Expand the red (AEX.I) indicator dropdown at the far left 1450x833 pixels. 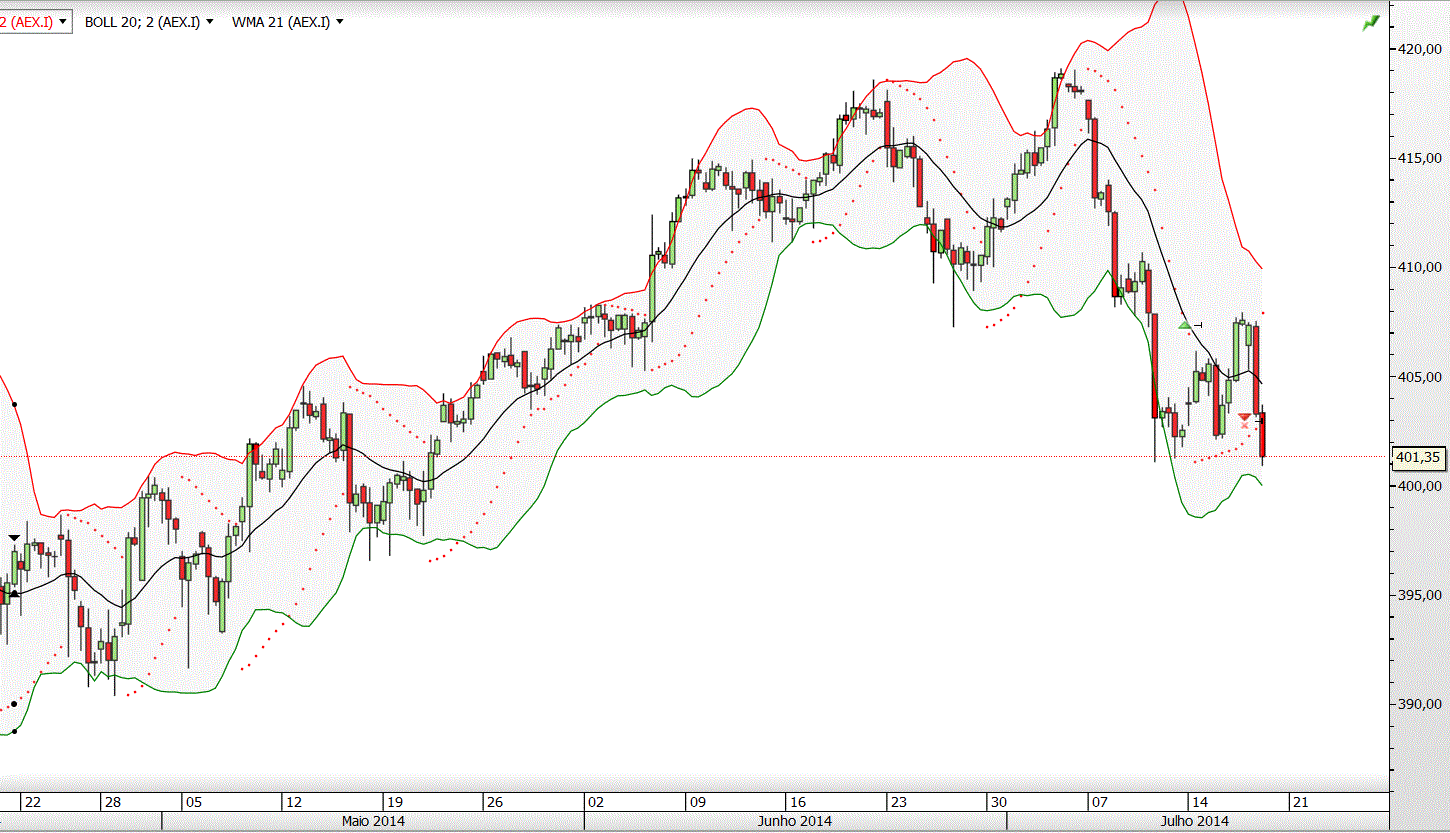click(36, 21)
